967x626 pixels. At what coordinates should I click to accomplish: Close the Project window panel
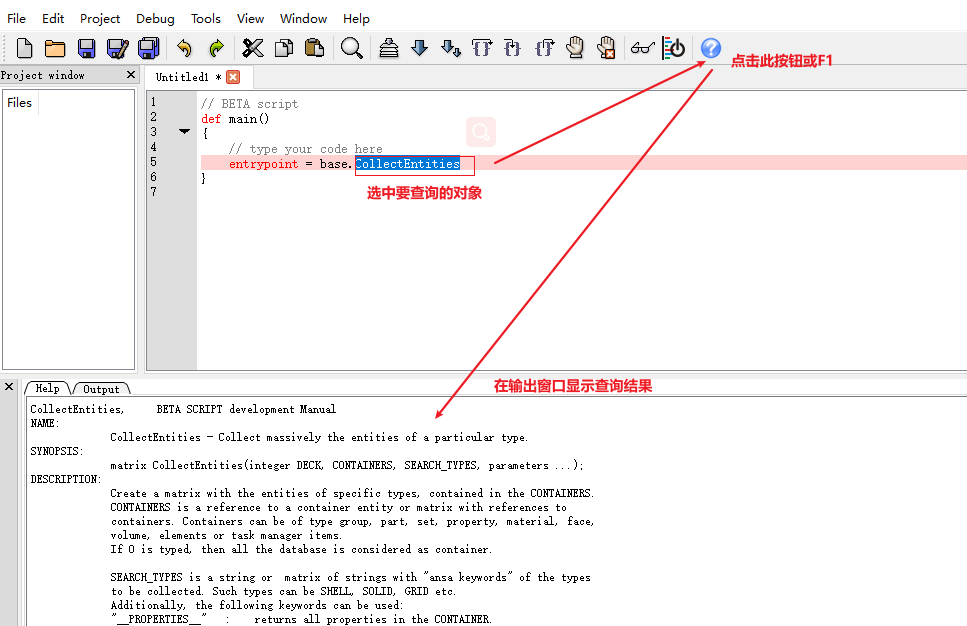coord(130,75)
